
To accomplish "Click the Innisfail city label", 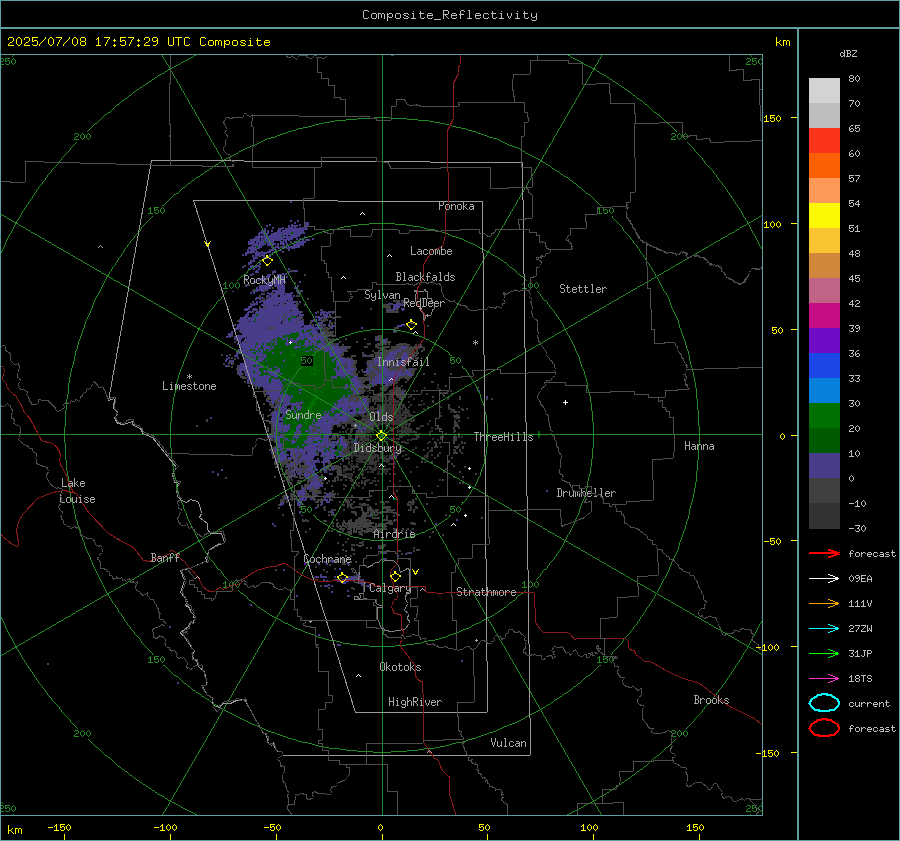I will [403, 362].
